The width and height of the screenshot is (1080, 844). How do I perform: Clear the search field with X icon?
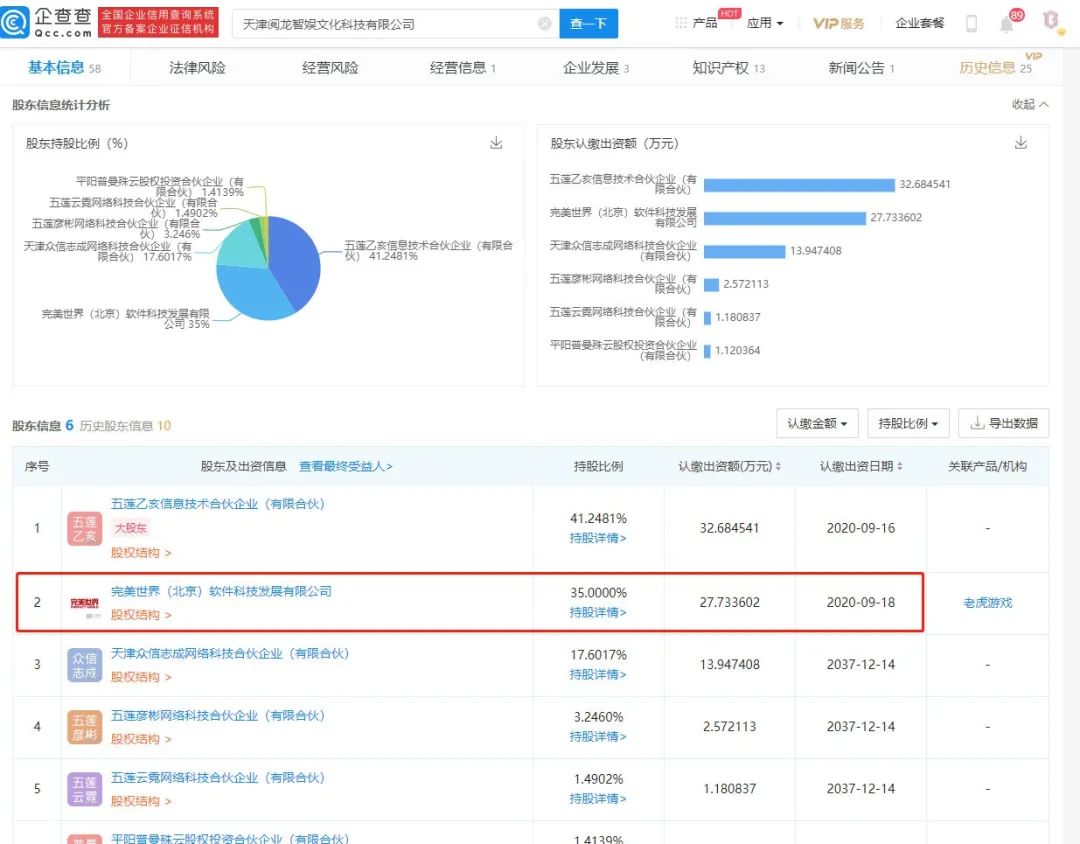pyautogui.click(x=544, y=24)
